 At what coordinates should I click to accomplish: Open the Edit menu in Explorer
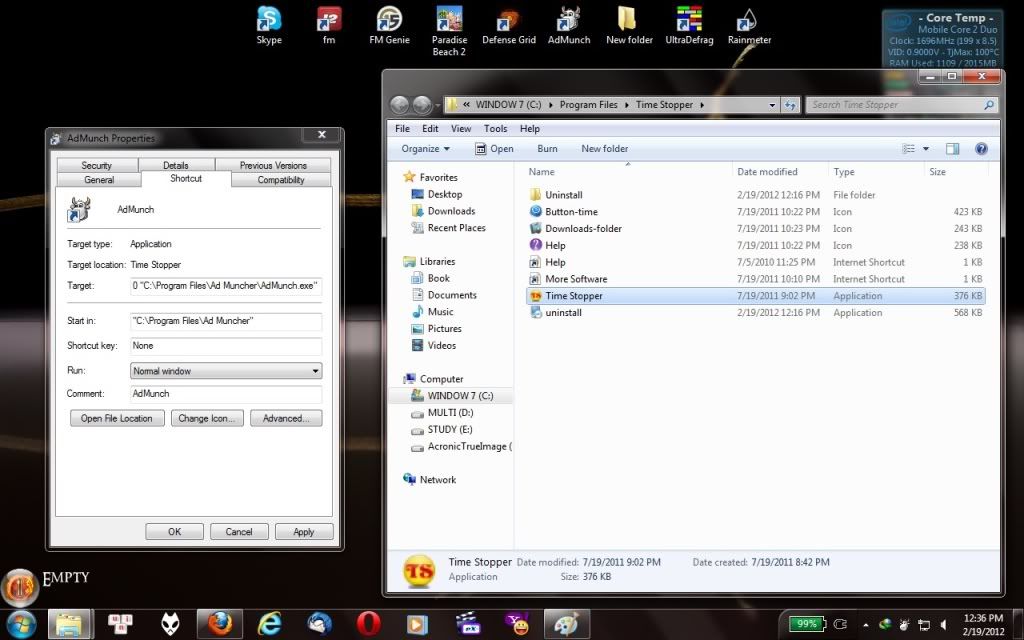coord(430,129)
